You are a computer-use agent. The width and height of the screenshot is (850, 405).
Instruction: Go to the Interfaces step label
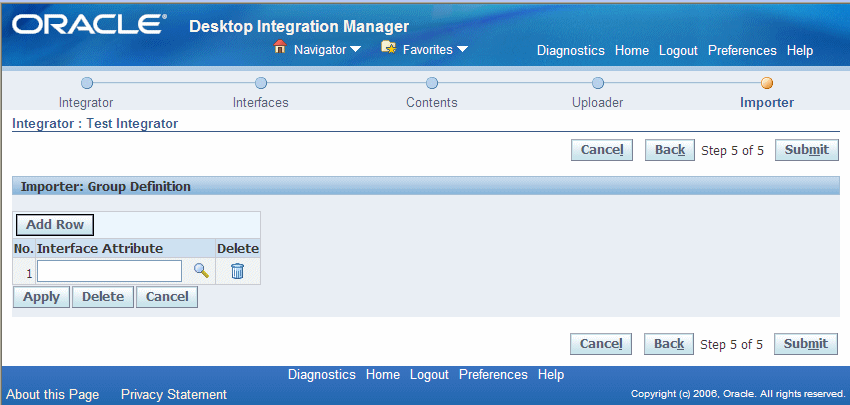coord(260,102)
